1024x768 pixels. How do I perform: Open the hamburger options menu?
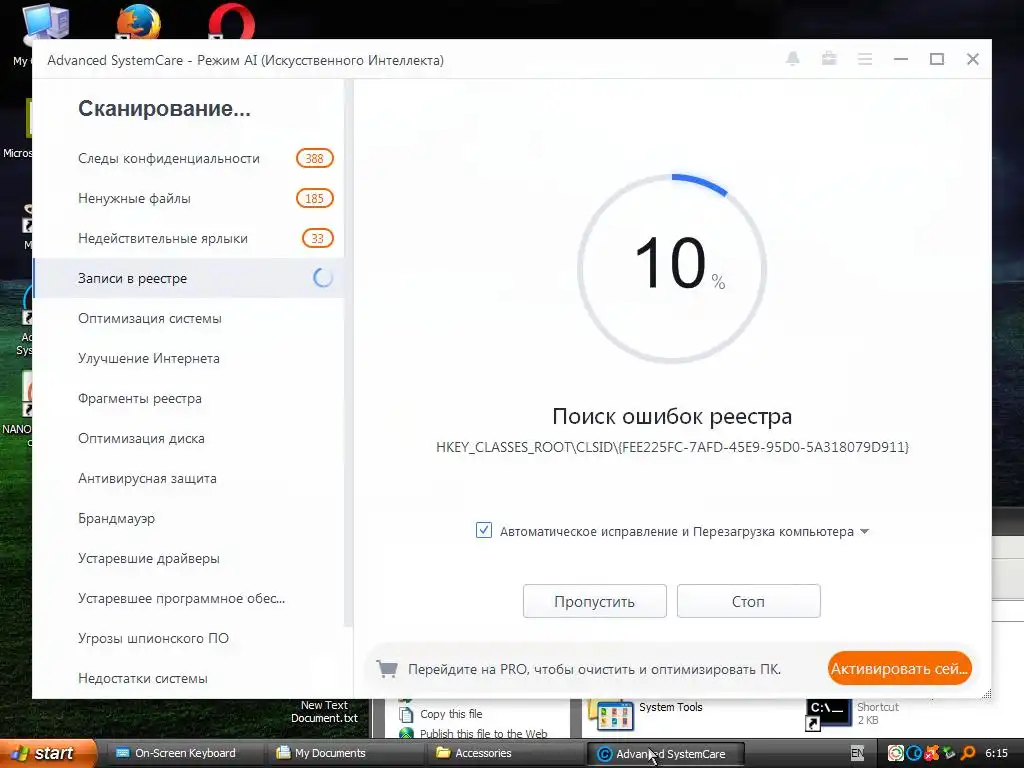865,59
